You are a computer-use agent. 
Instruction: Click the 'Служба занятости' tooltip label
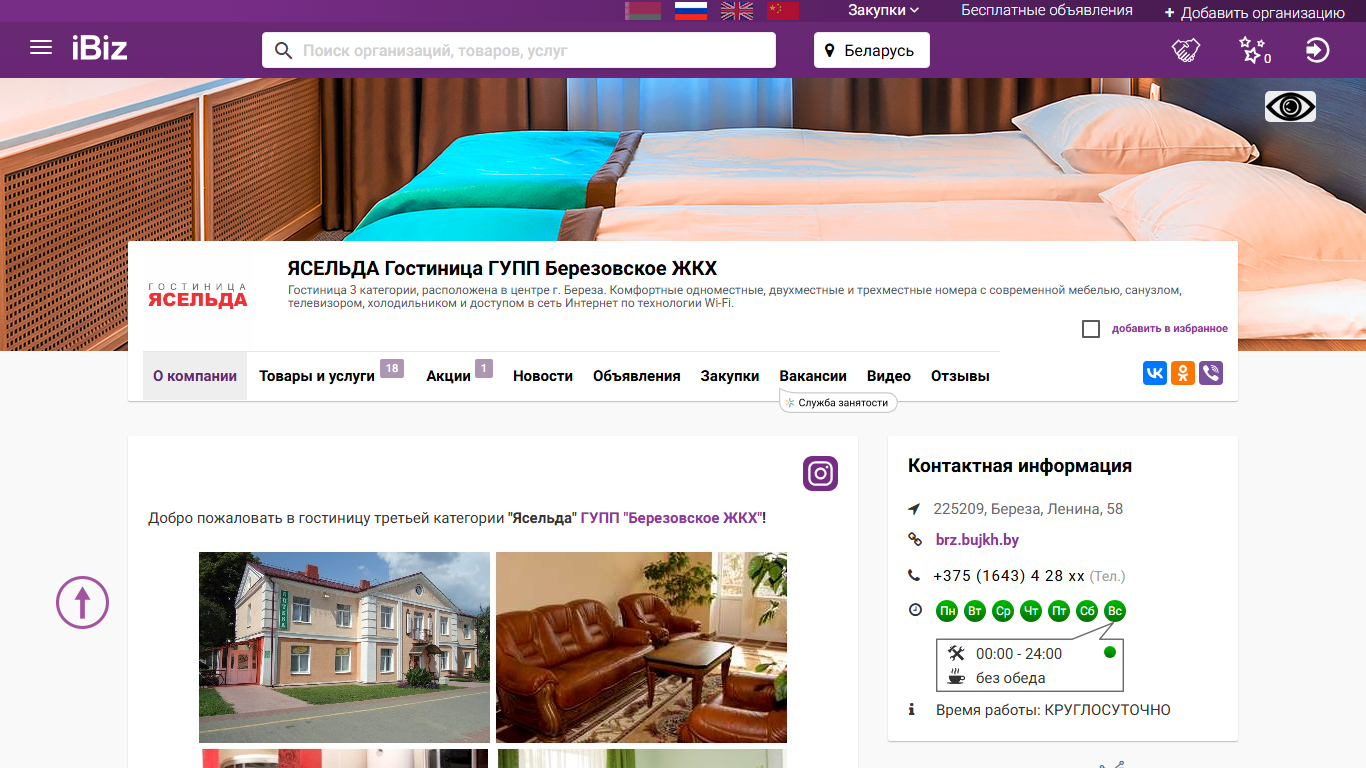[838, 402]
